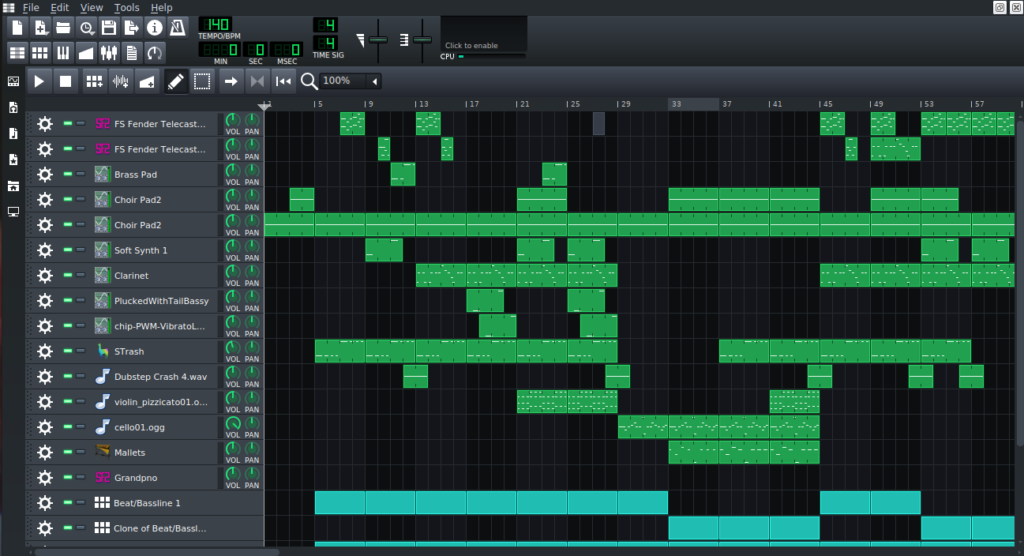Solo the Mallets track

80,452
